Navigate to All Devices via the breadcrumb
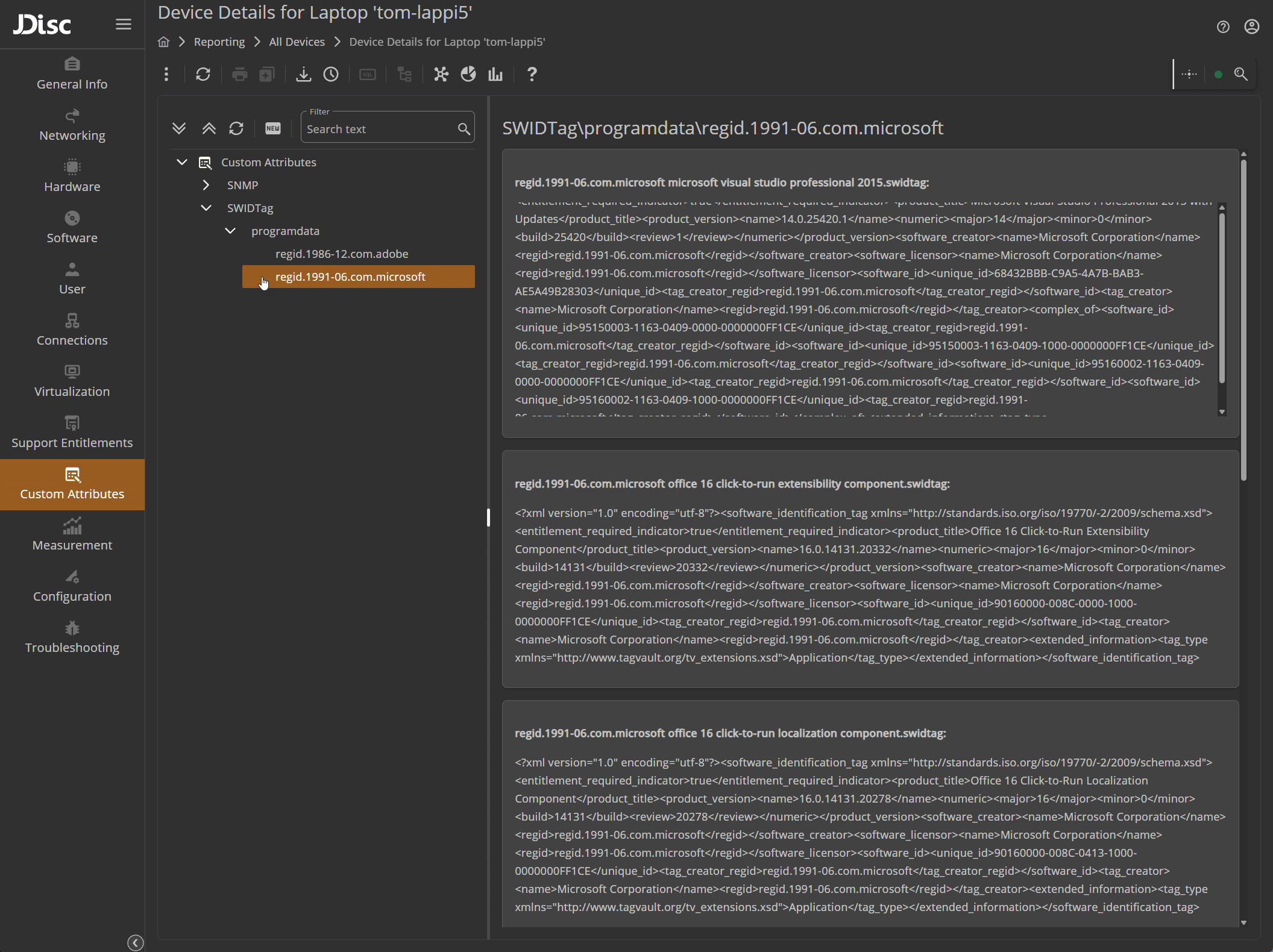The image size is (1273, 952). tap(297, 42)
